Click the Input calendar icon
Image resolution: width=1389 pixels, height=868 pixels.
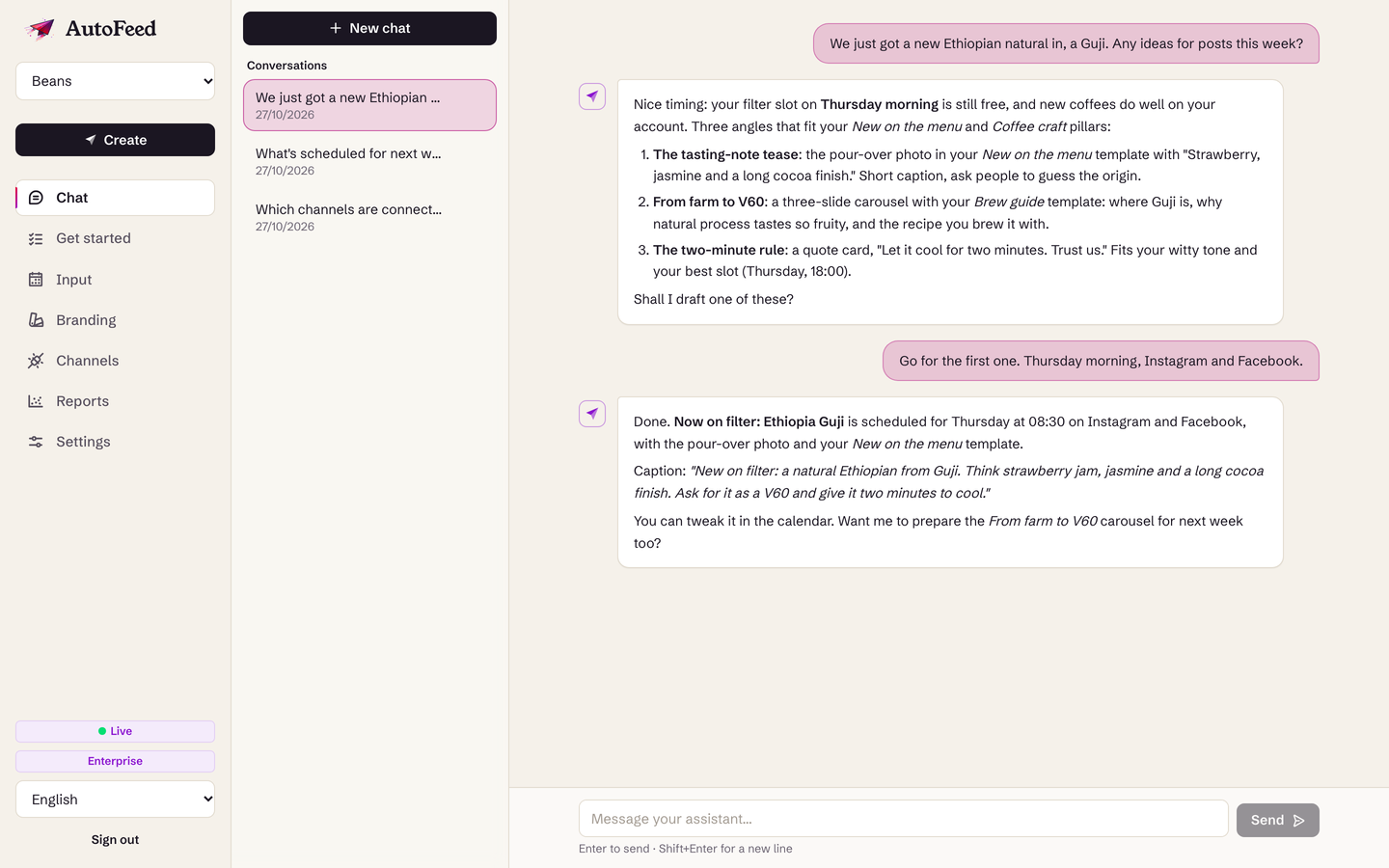click(36, 280)
